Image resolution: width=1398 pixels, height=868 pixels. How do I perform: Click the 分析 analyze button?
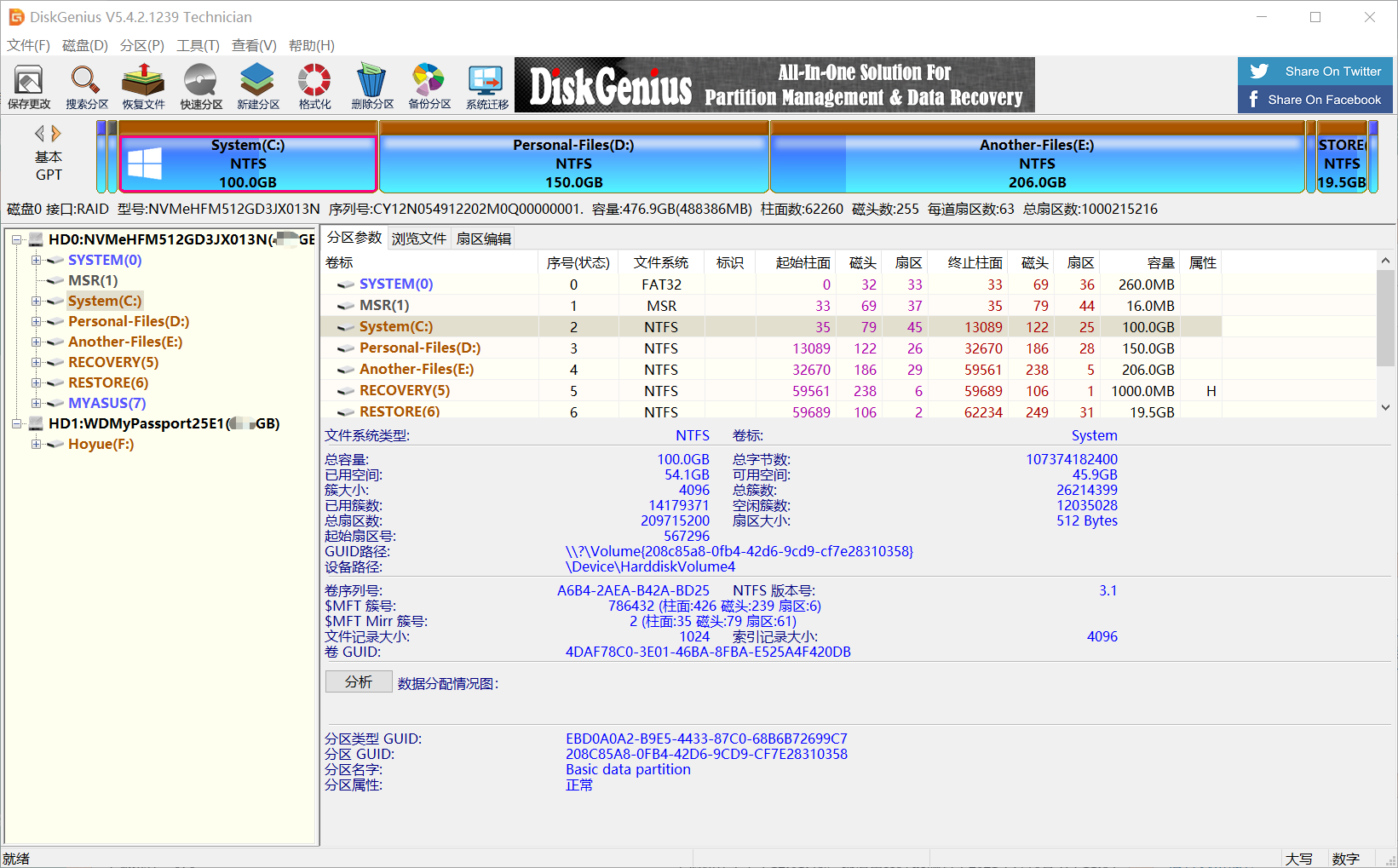pyautogui.click(x=359, y=682)
